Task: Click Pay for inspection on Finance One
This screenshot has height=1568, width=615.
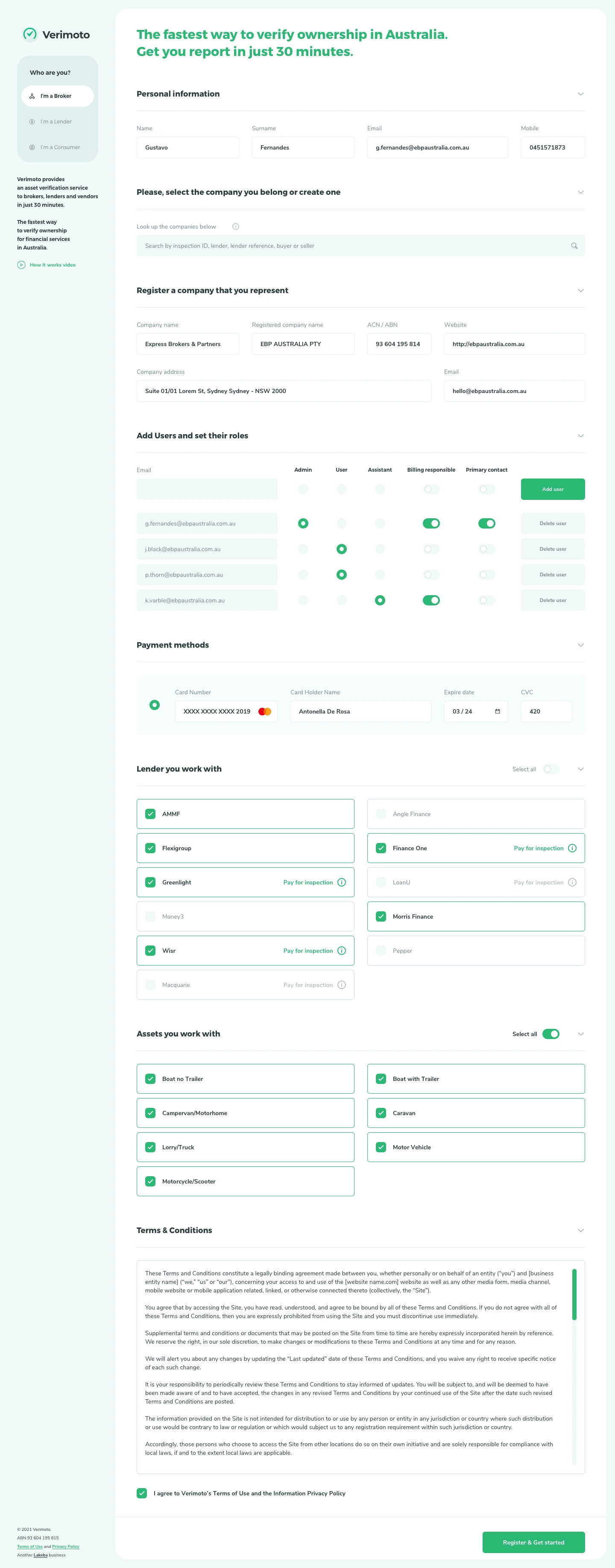Action: click(x=539, y=848)
